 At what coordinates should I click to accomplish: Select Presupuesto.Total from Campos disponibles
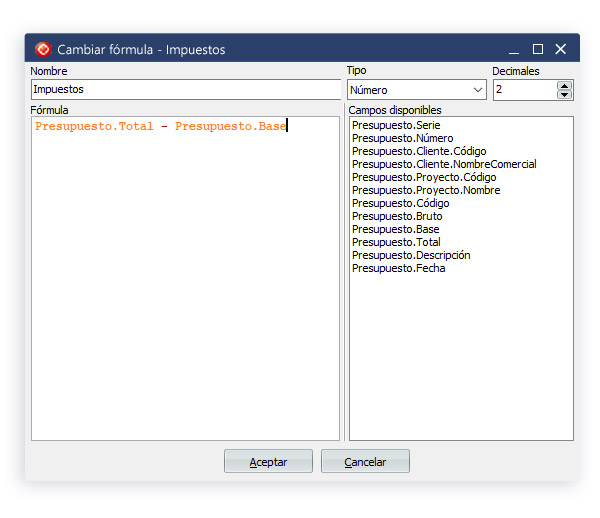pyautogui.click(x=396, y=242)
